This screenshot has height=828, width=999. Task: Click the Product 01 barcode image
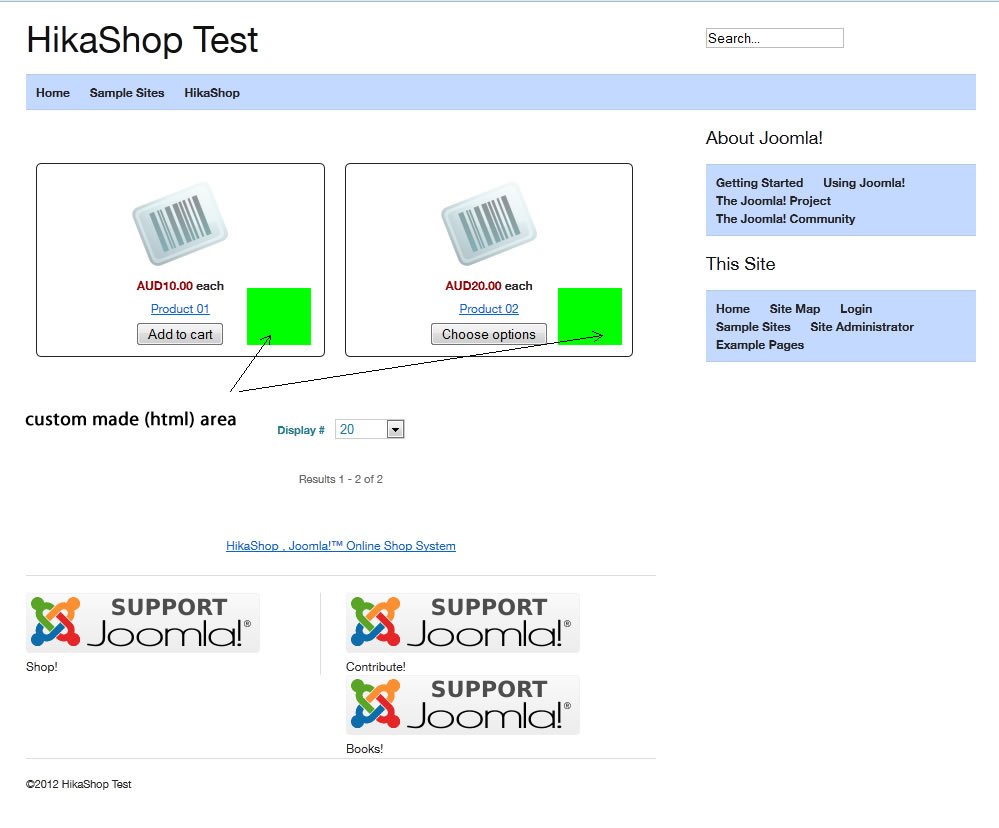coord(180,224)
